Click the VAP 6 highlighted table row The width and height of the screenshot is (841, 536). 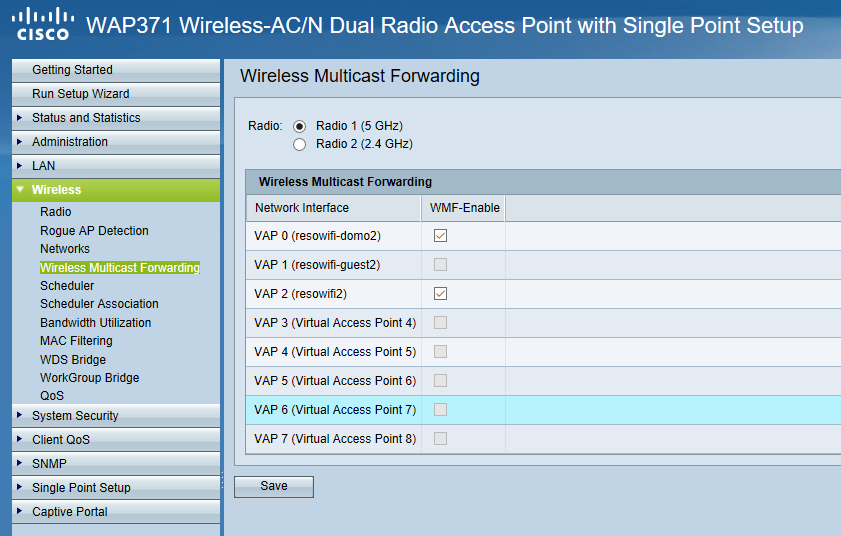(x=543, y=410)
